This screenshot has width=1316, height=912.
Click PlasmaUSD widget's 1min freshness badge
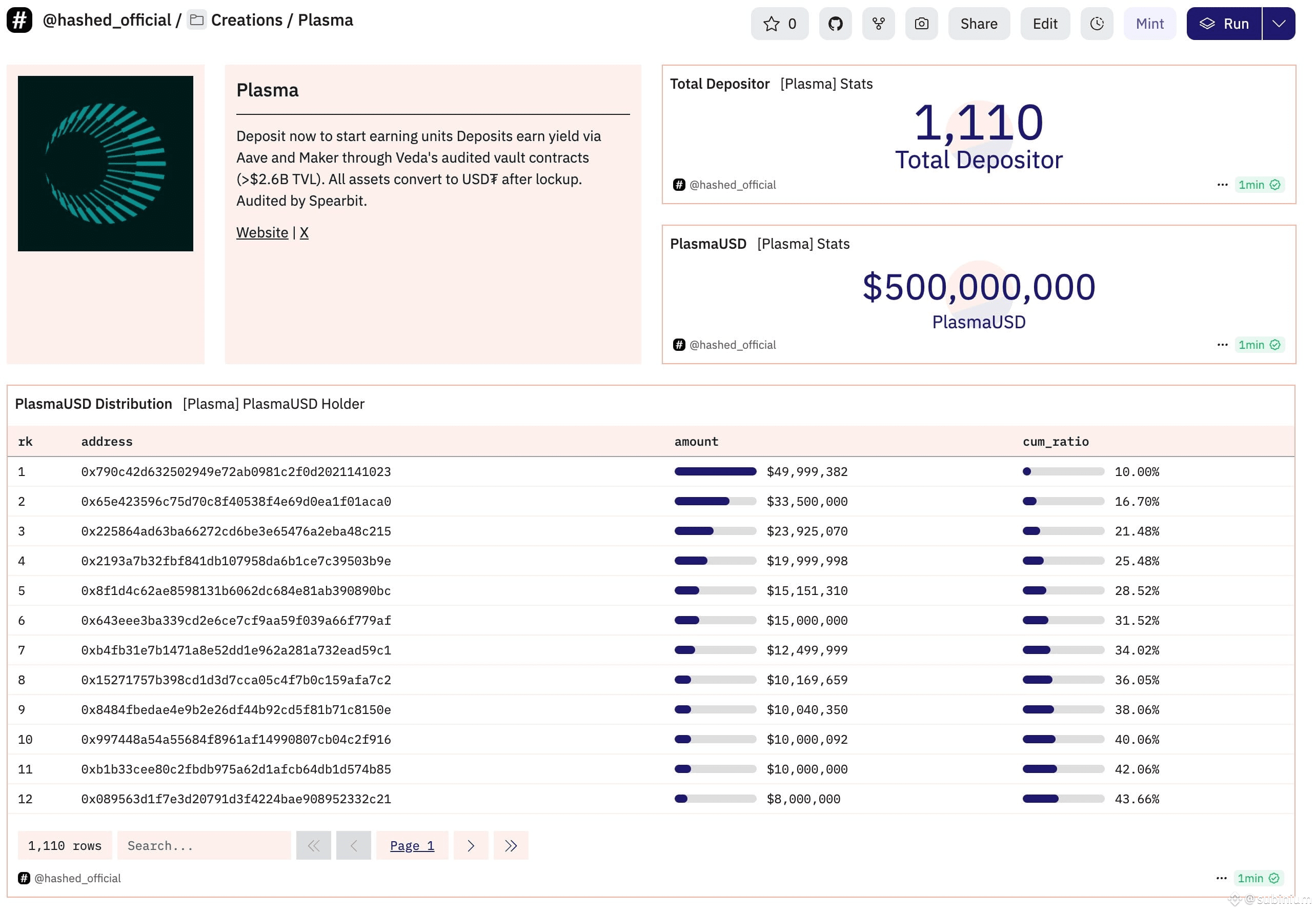pyautogui.click(x=1259, y=345)
